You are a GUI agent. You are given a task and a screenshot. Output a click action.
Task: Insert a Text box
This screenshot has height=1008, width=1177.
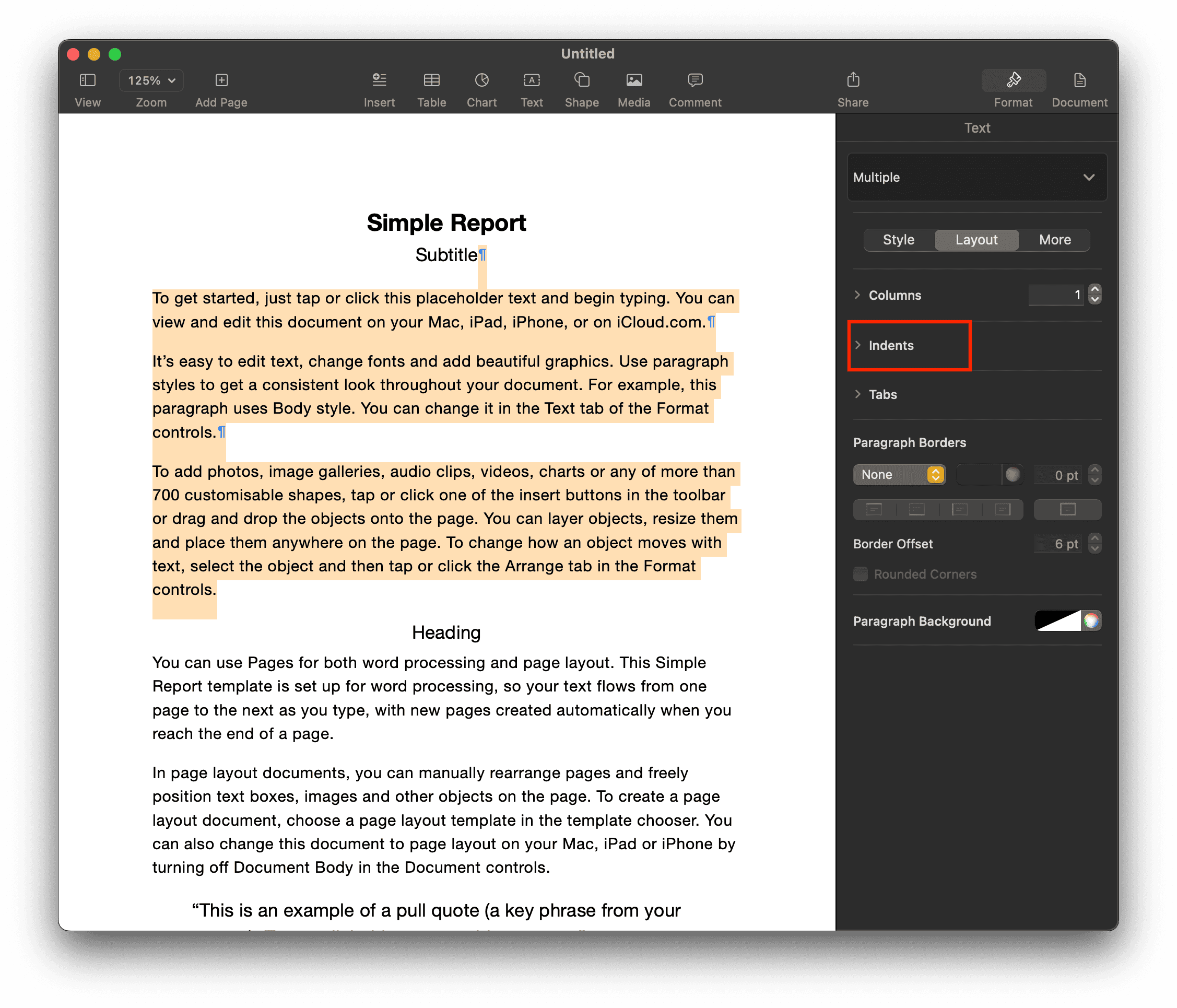532,88
